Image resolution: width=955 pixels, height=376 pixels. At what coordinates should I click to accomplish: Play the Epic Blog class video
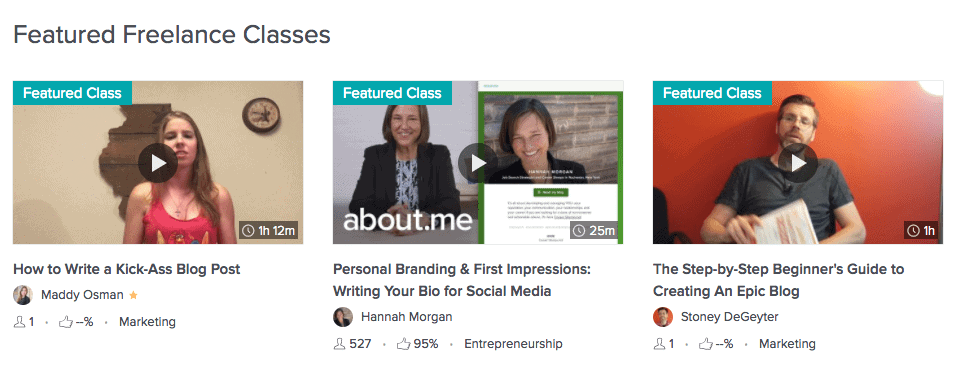(x=798, y=163)
